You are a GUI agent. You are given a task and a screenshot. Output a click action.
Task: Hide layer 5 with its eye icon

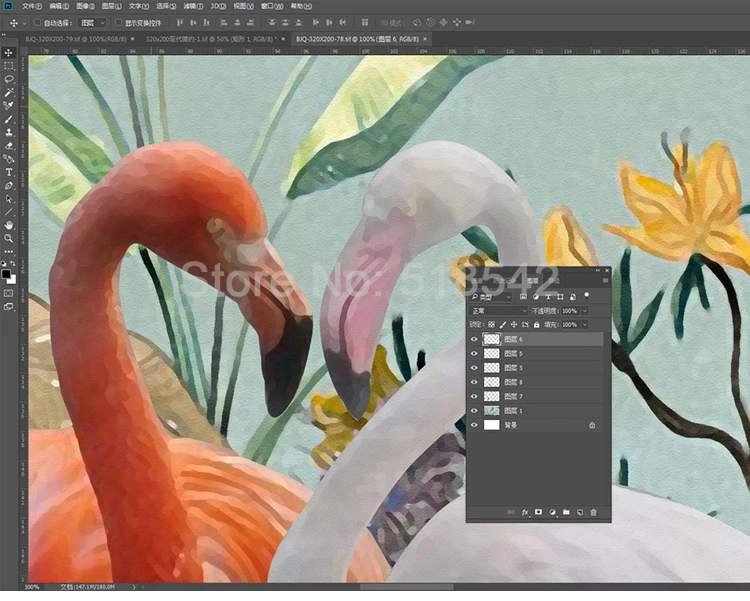click(x=474, y=354)
